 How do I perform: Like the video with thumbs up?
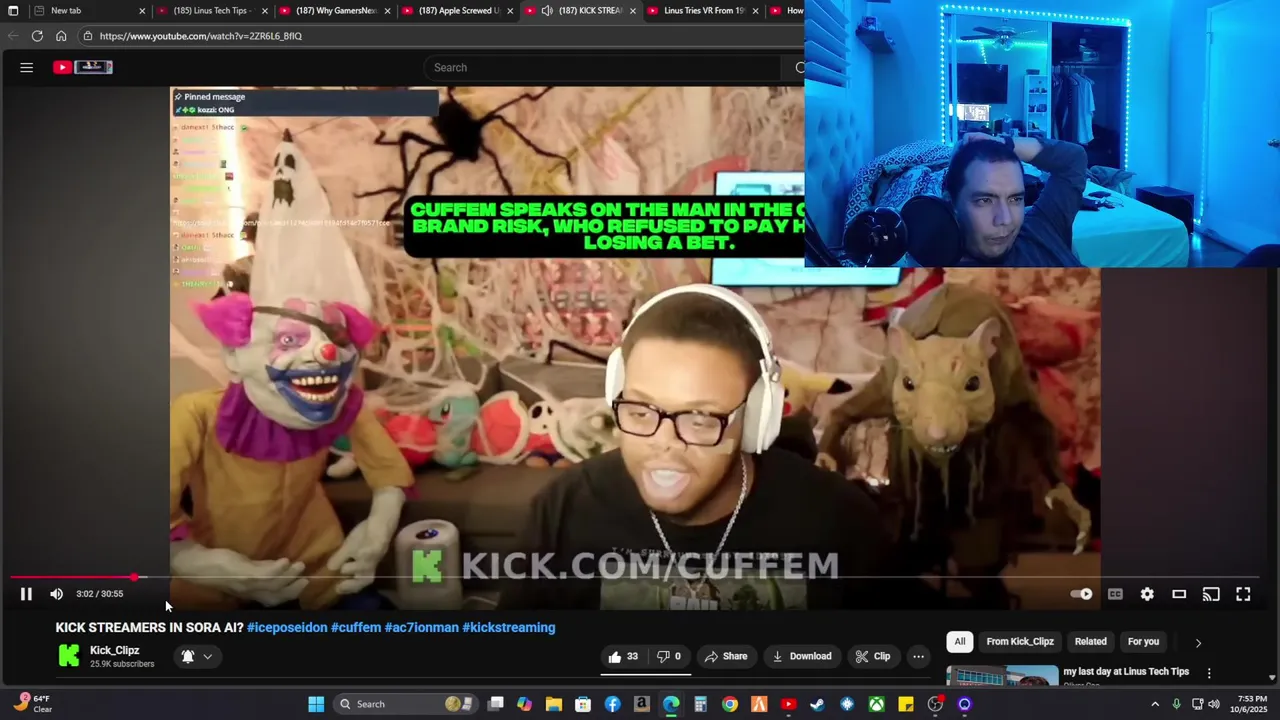(x=622, y=656)
